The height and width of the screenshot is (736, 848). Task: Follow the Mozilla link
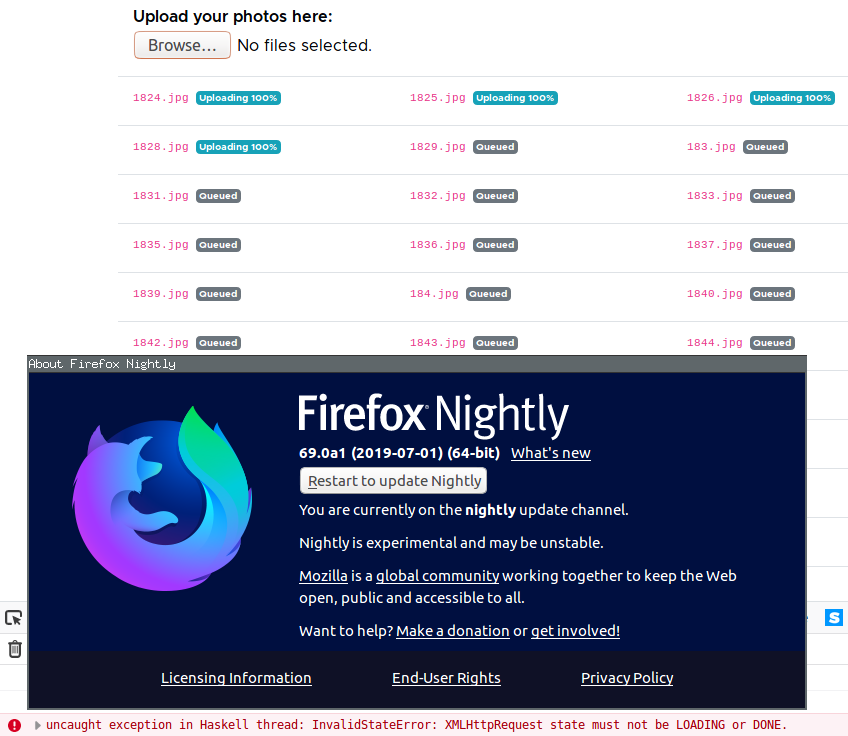[323, 576]
